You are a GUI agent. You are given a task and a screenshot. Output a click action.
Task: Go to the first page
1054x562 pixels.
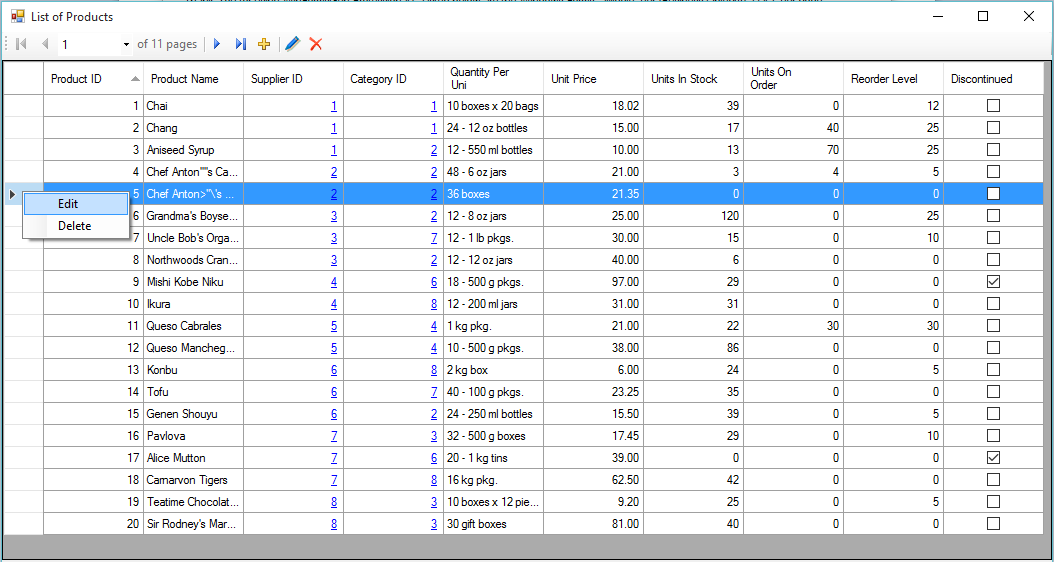tap(21, 44)
